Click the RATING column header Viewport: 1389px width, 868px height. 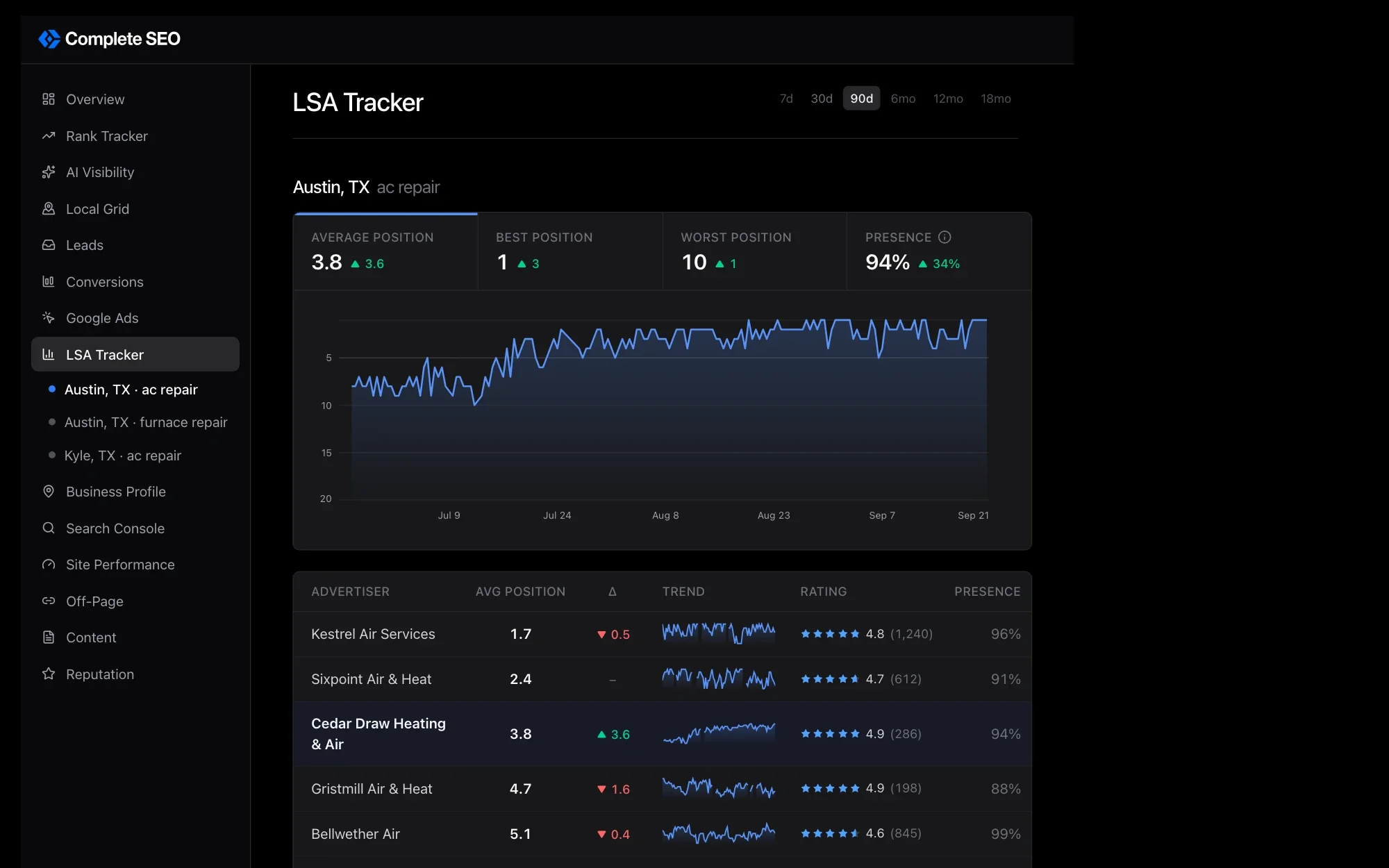point(824,592)
